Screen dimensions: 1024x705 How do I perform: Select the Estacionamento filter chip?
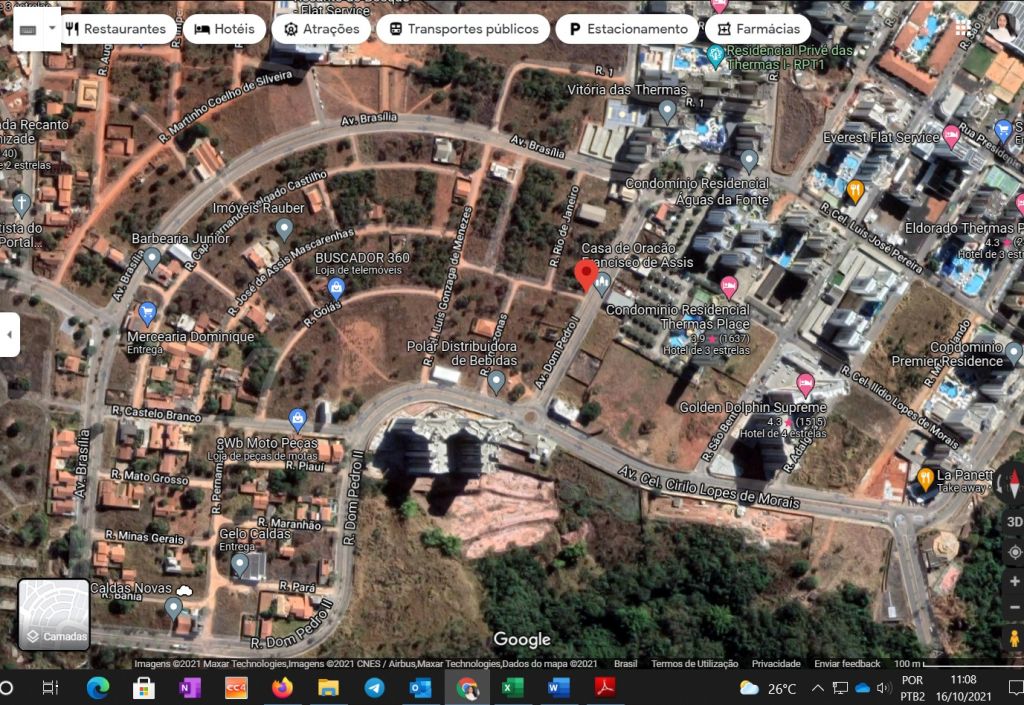click(x=628, y=29)
